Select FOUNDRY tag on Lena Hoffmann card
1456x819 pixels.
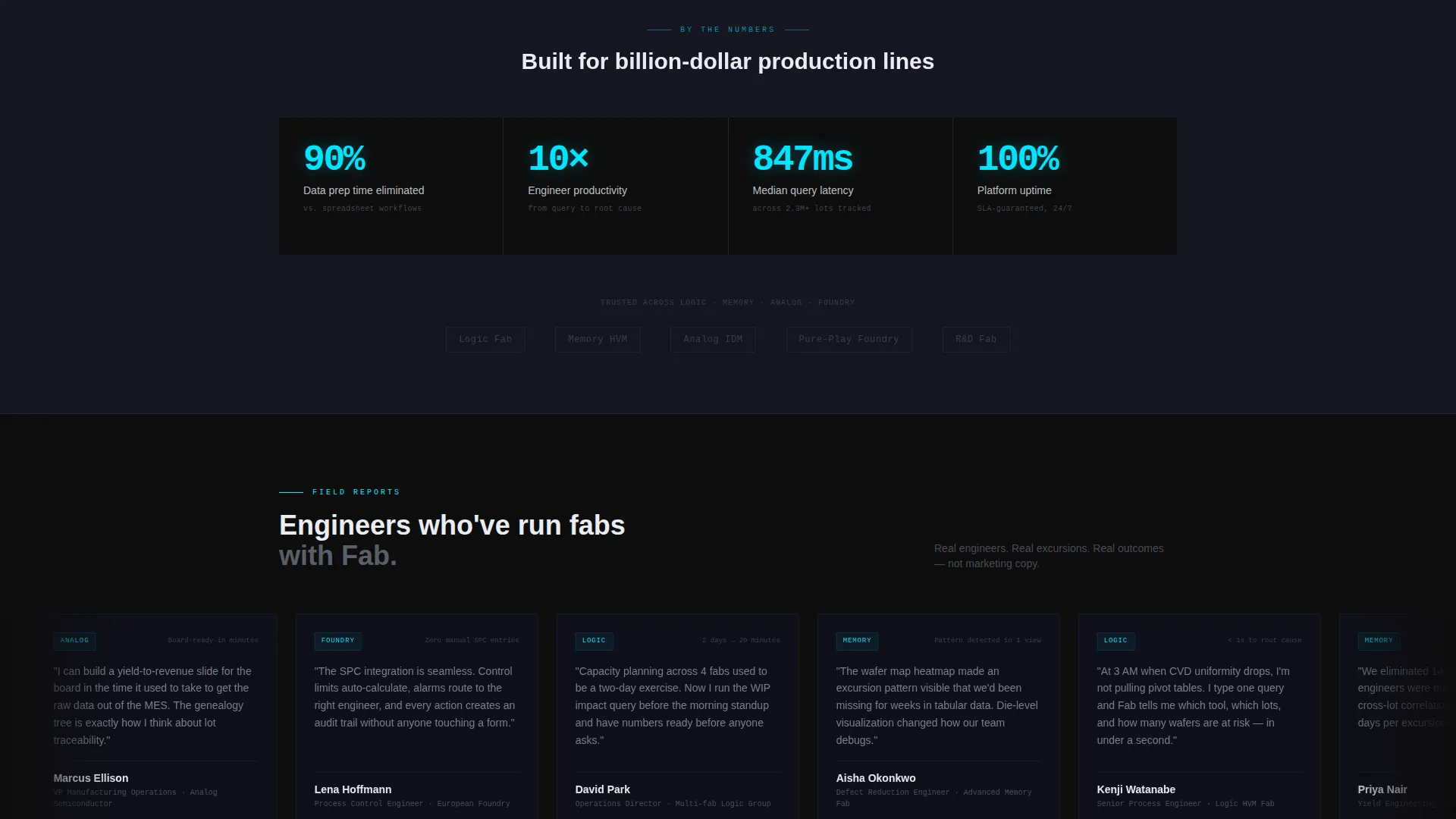(337, 641)
